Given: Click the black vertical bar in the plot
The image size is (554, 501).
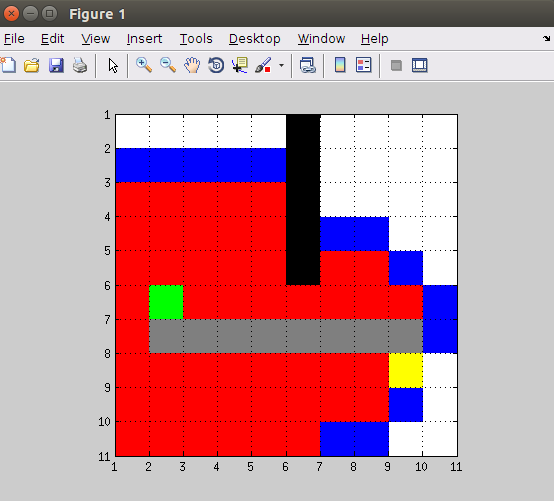Looking at the screenshot, I should pyautogui.click(x=303, y=200).
